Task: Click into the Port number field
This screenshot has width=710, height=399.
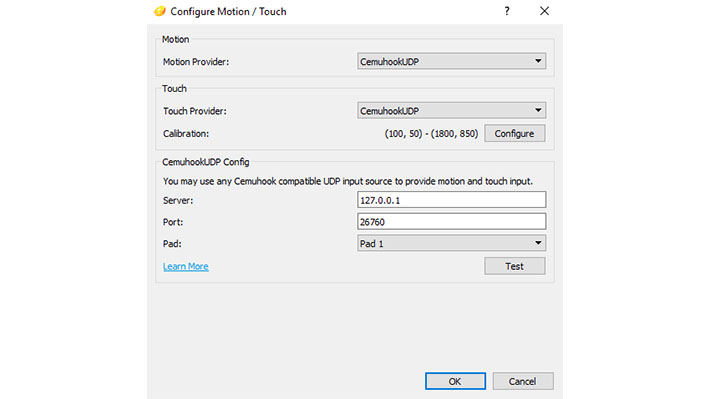Action: (x=451, y=221)
